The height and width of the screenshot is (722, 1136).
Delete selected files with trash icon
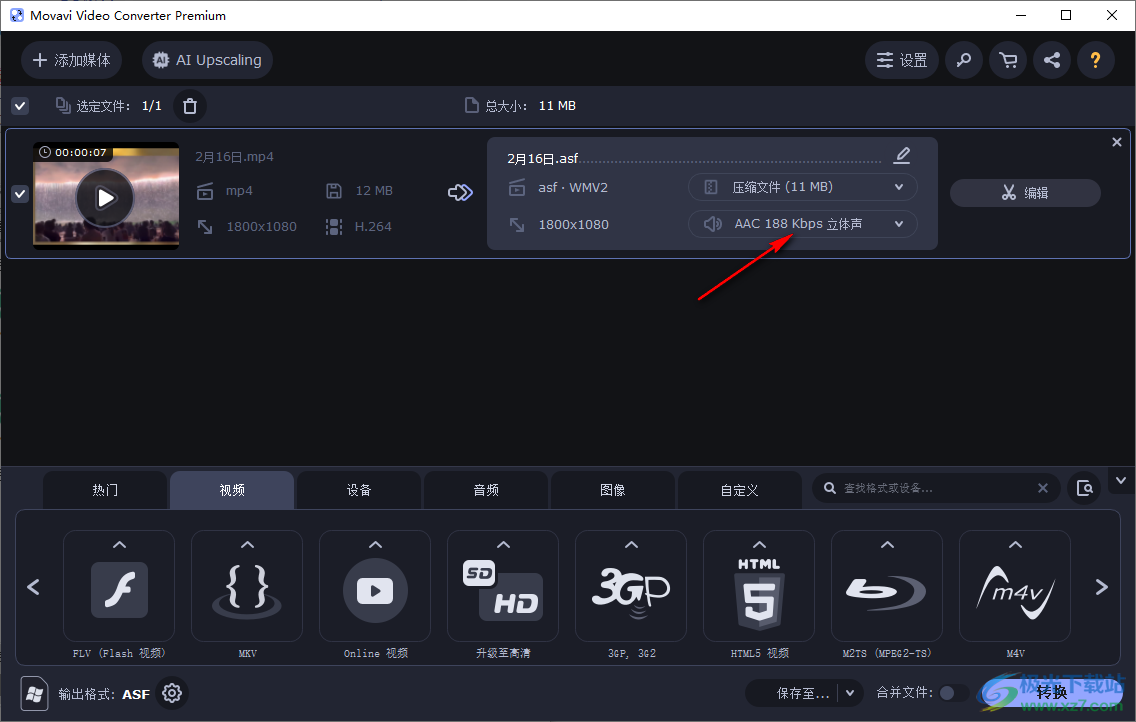click(190, 106)
